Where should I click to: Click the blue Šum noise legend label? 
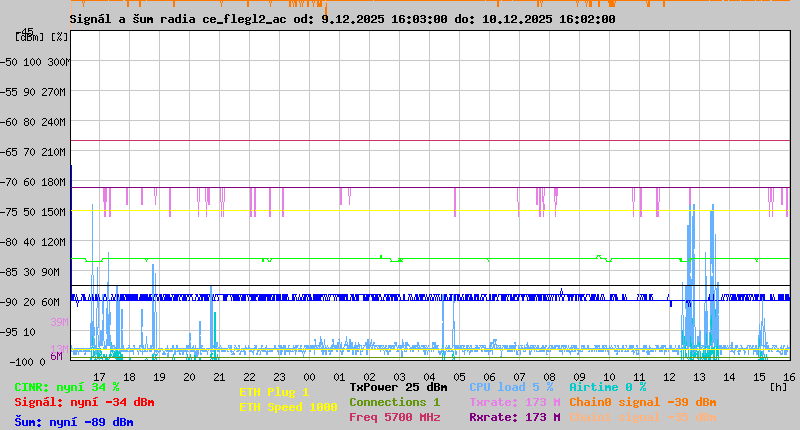74,422
